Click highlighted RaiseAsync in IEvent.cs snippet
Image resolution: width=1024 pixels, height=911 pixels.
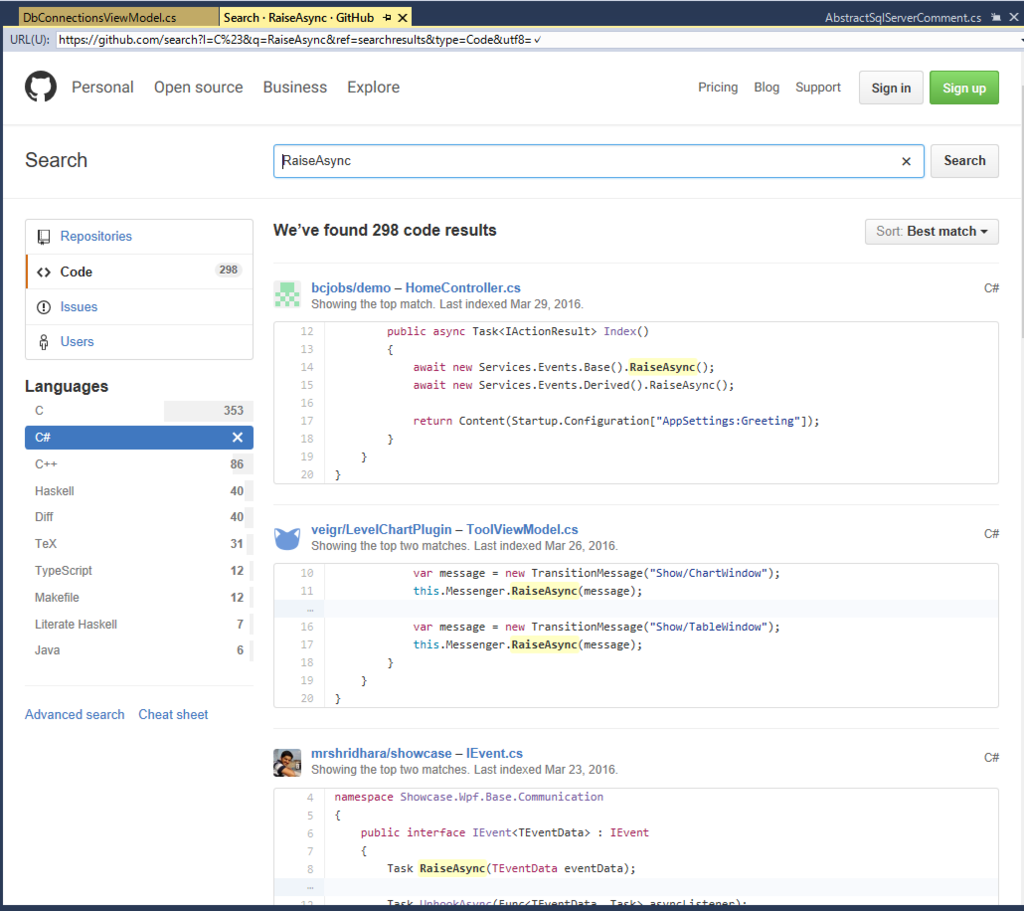(x=452, y=869)
